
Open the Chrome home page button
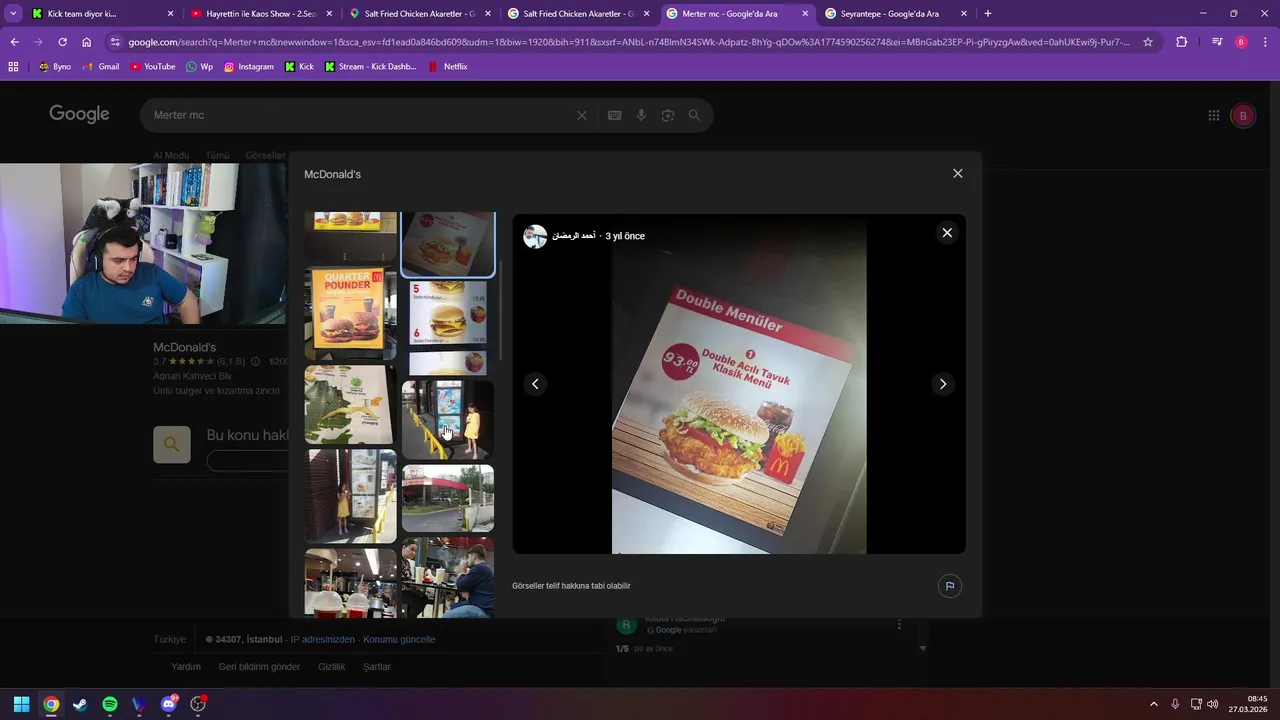click(87, 42)
